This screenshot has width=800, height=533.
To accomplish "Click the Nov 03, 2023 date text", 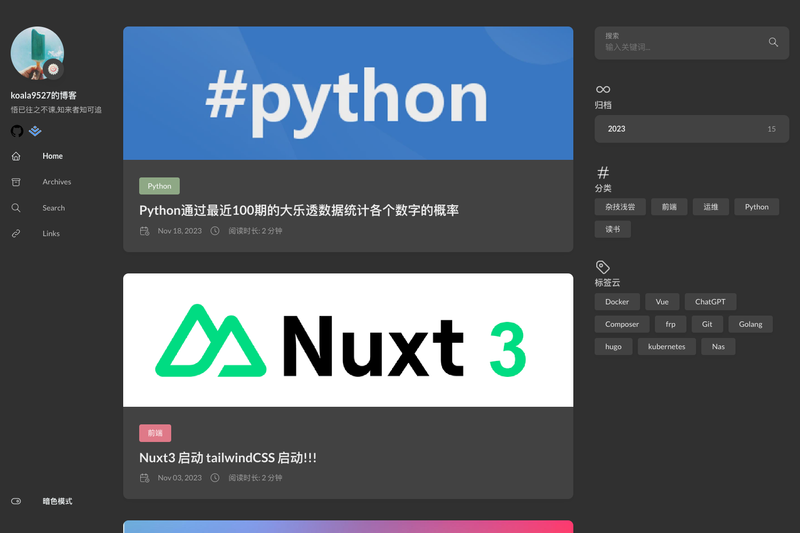I will (x=180, y=478).
